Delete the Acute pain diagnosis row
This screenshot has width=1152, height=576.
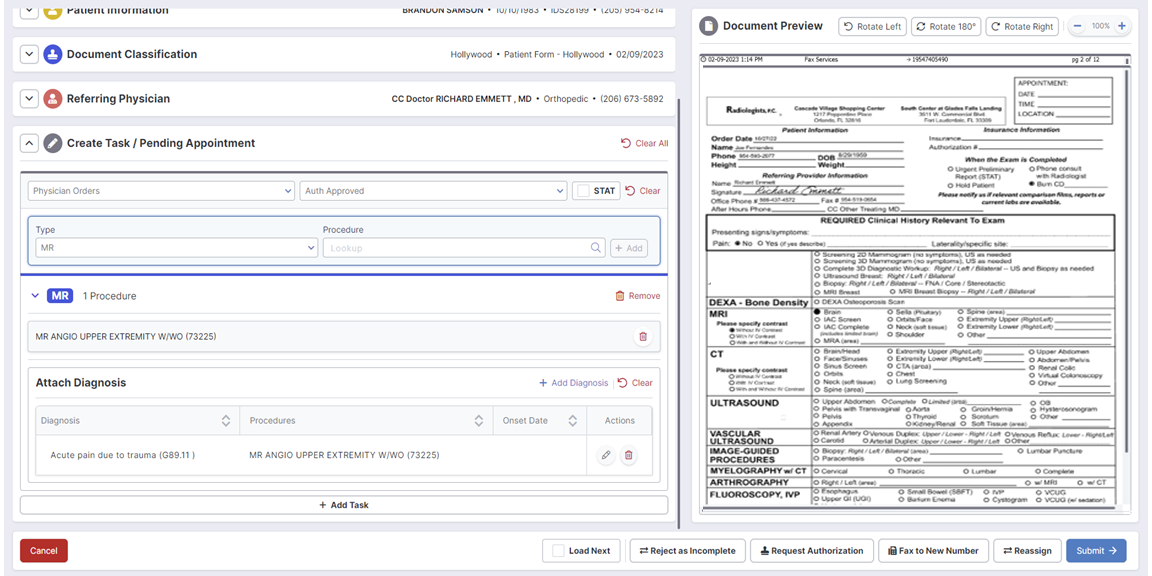pos(629,455)
